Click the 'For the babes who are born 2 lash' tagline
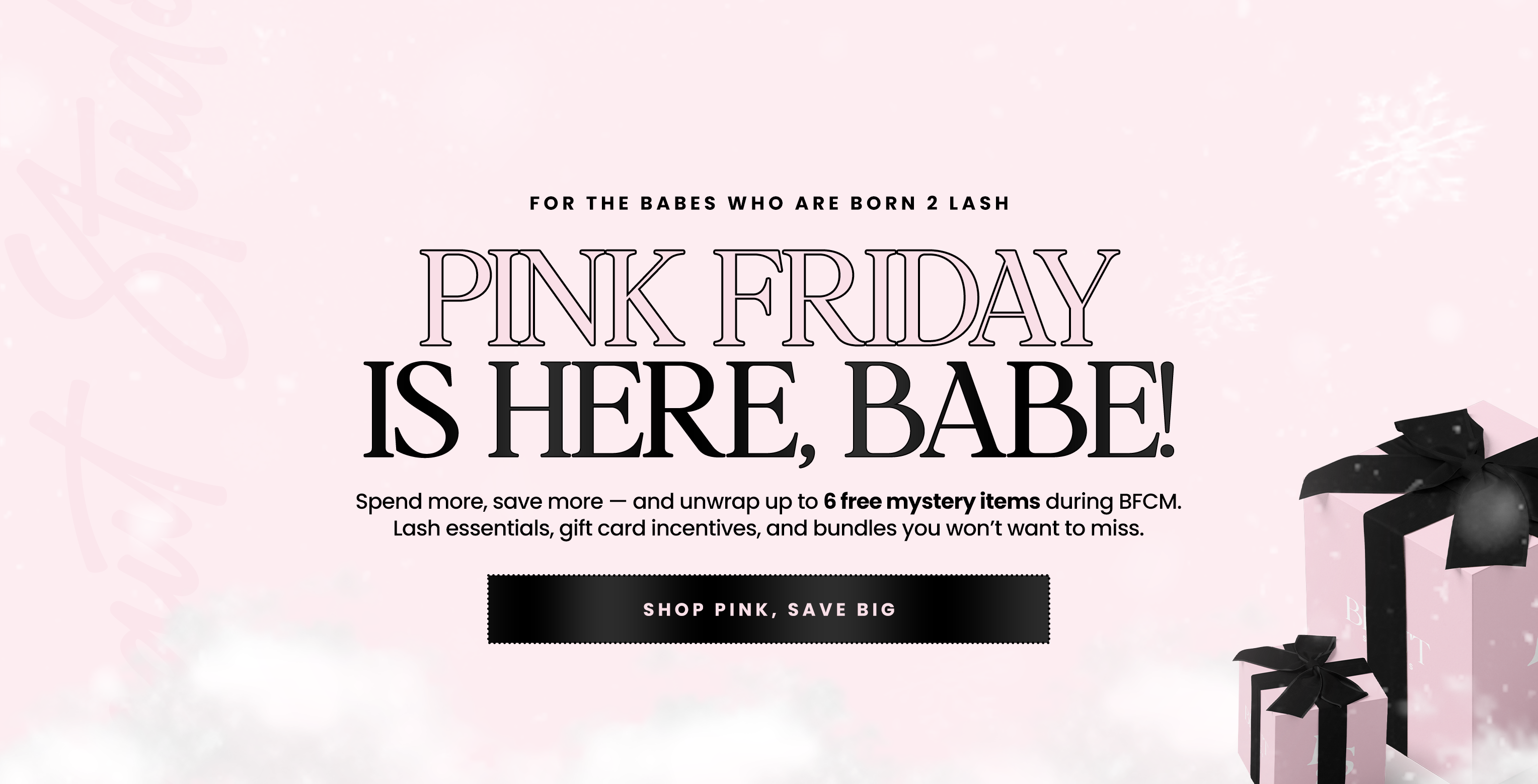The width and height of the screenshot is (1538, 784). [769, 204]
